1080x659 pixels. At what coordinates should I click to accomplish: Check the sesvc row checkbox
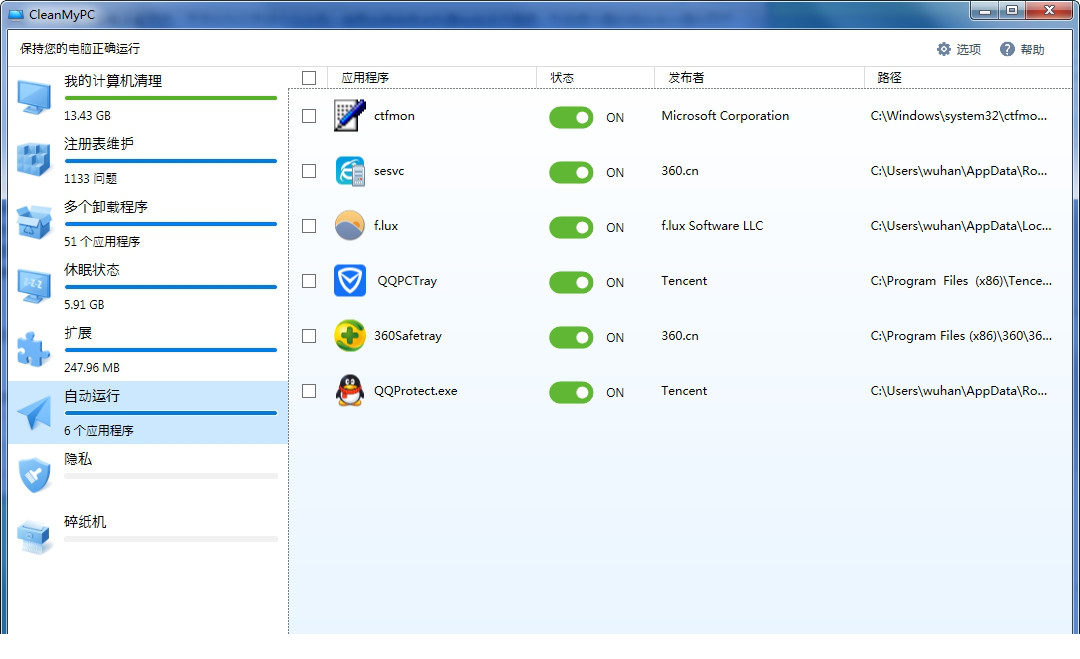pos(309,171)
